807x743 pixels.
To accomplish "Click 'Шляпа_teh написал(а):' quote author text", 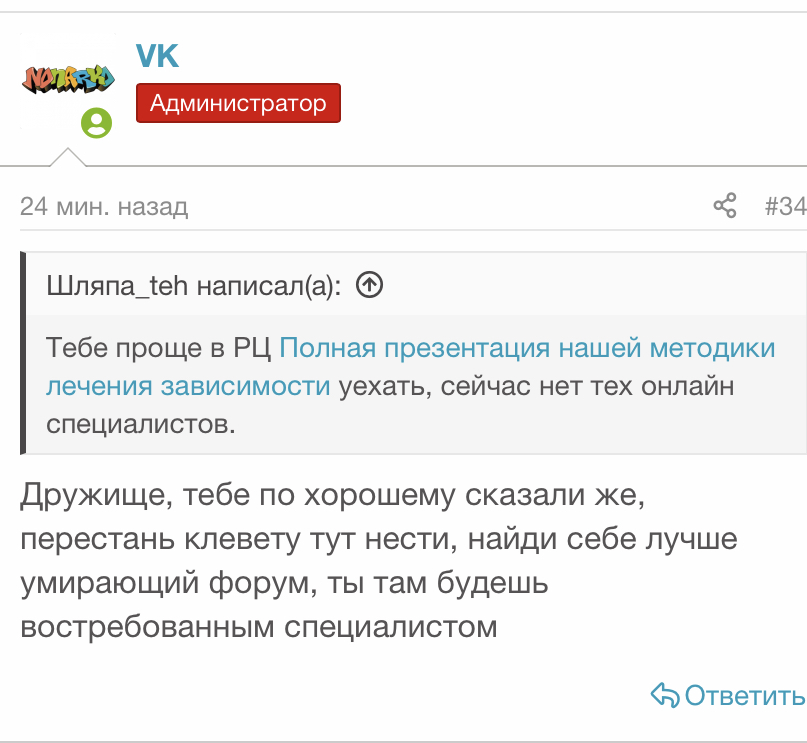I will pyautogui.click(x=194, y=286).
